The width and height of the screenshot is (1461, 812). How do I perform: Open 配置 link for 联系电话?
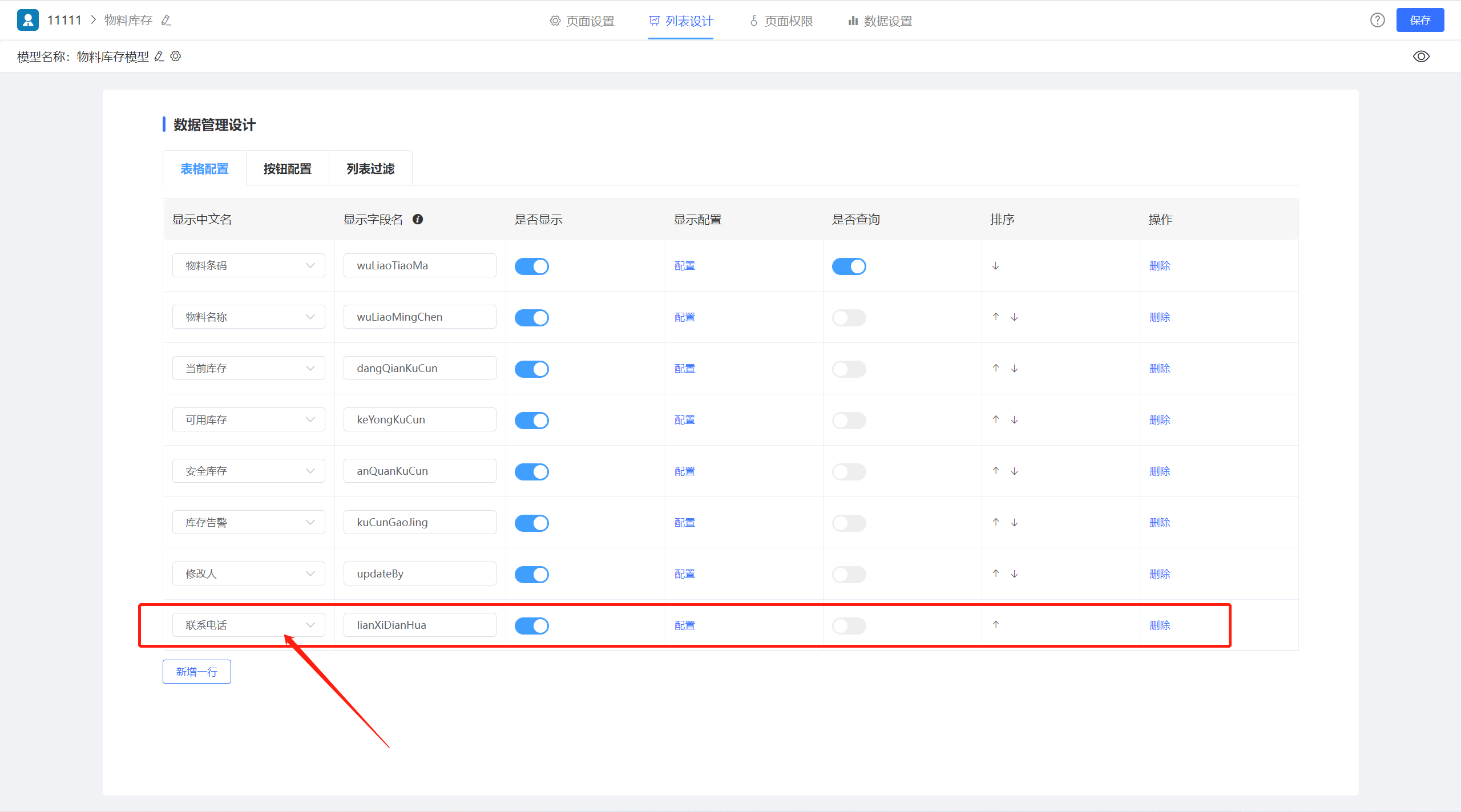coord(684,625)
